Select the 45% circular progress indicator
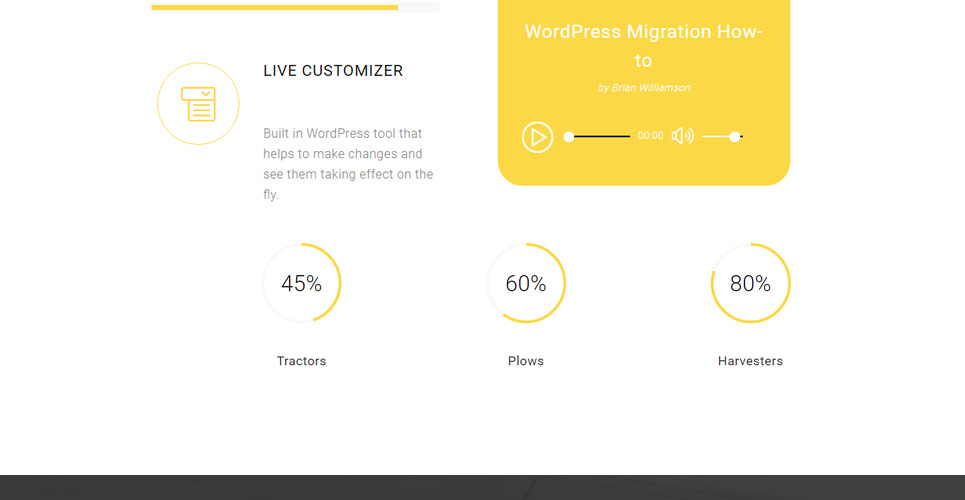 coord(301,284)
